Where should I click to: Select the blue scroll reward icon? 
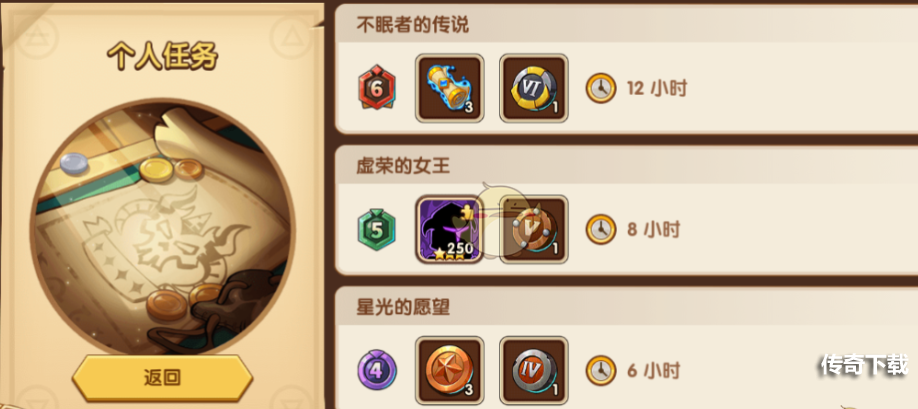450,88
